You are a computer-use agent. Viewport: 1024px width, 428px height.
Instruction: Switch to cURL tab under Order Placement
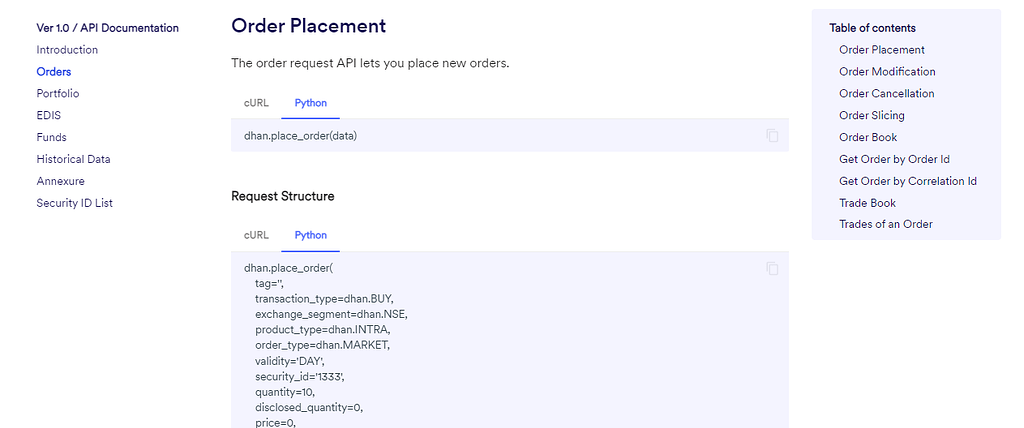(256, 103)
